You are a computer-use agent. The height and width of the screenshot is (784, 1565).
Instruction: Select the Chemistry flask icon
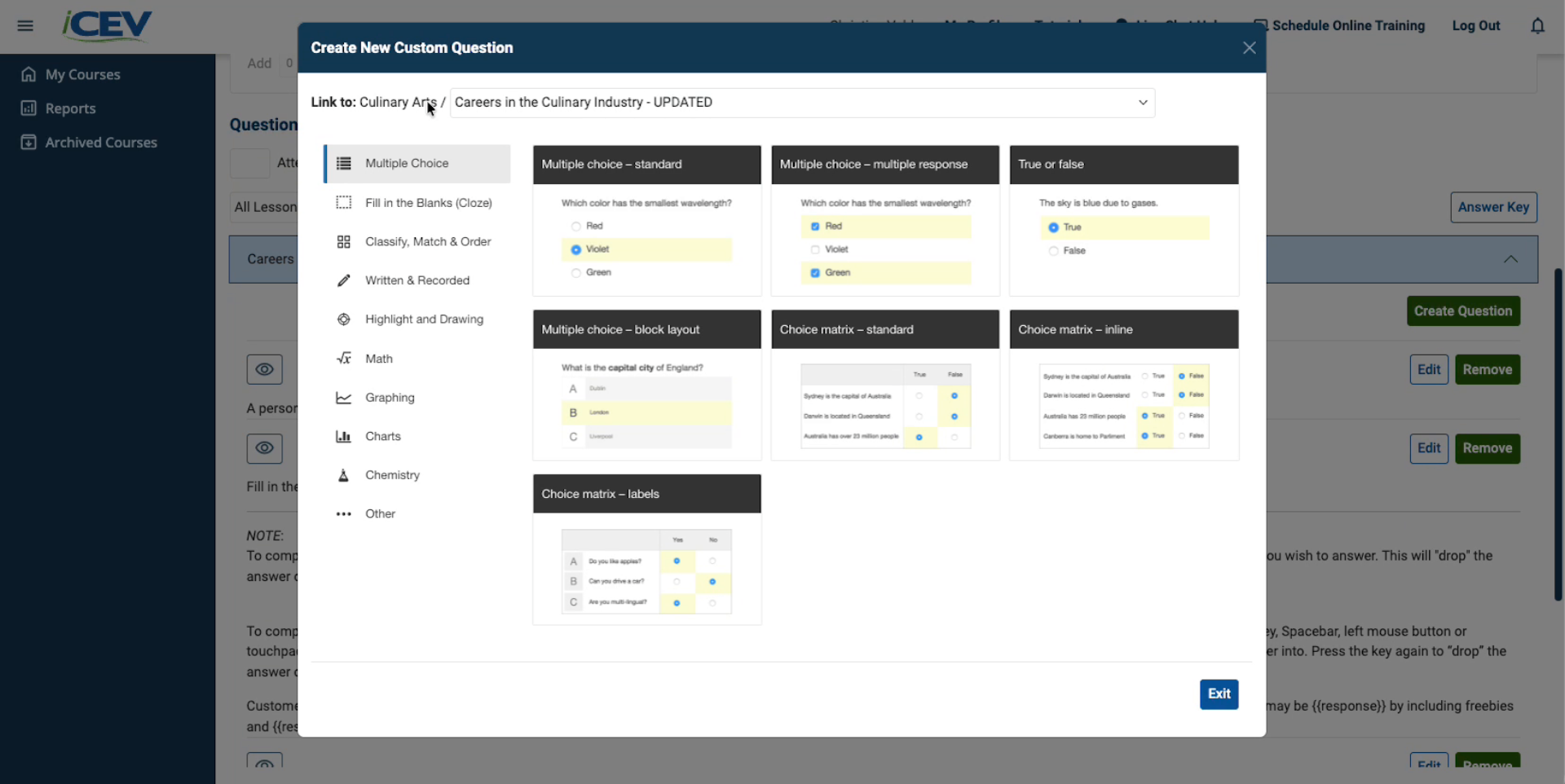point(344,475)
